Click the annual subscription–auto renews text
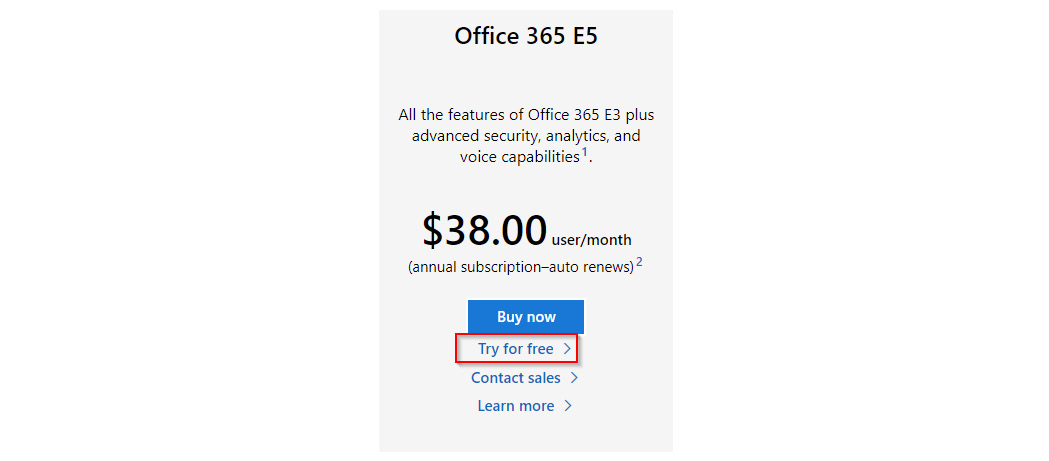The width and height of the screenshot is (1049, 461). coord(520,267)
